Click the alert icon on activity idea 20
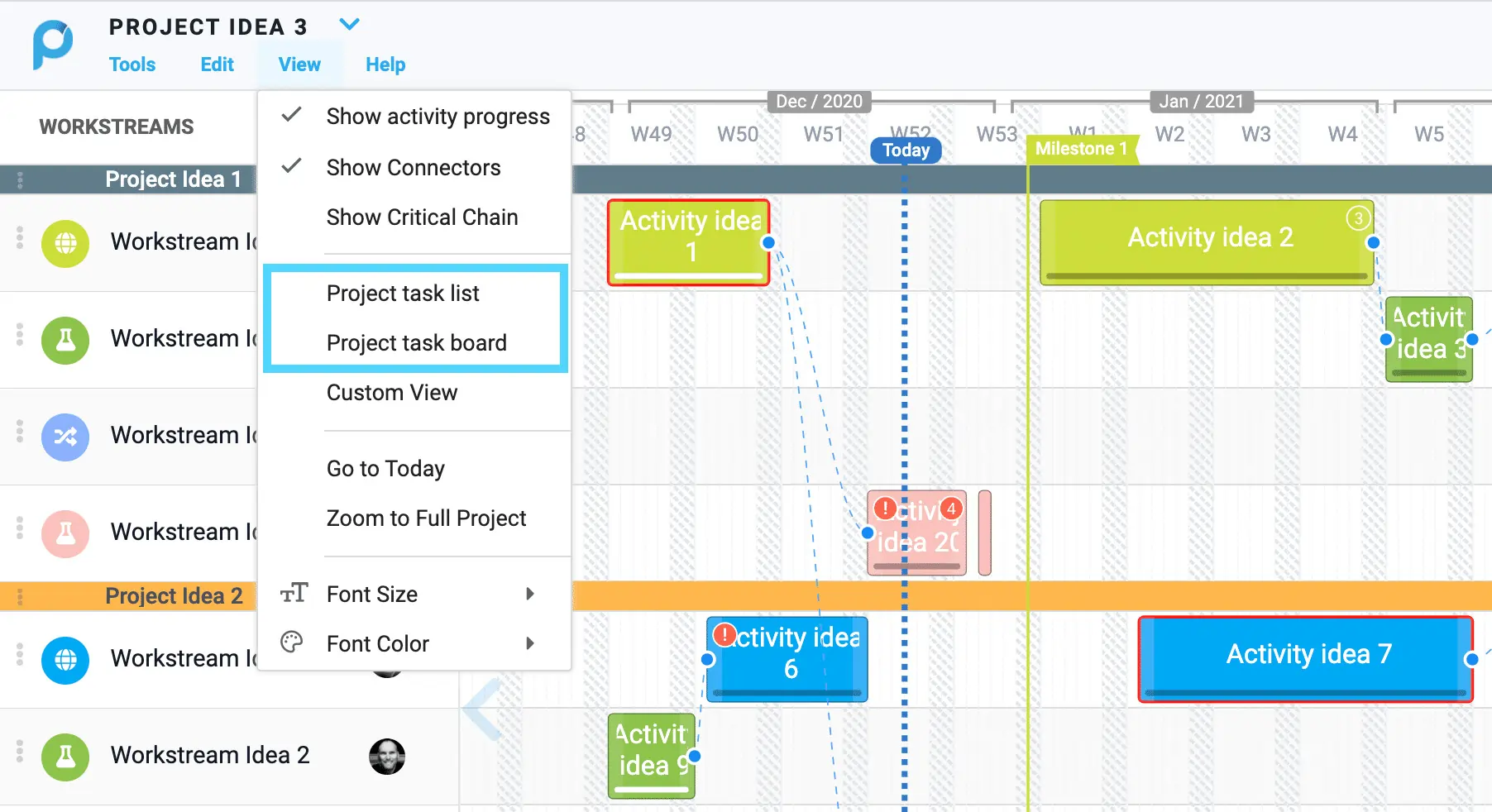Image resolution: width=1492 pixels, height=812 pixels. point(884,509)
